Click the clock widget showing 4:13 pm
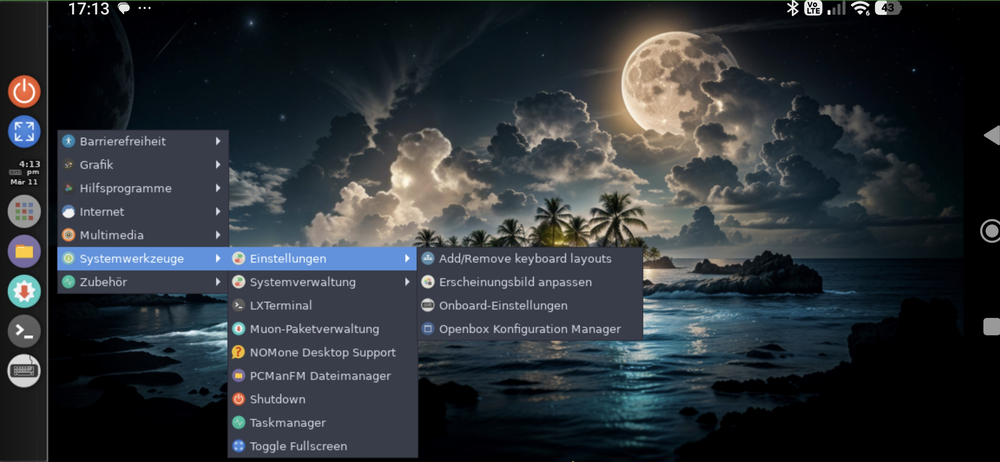The width and height of the screenshot is (1000, 462). (25, 172)
